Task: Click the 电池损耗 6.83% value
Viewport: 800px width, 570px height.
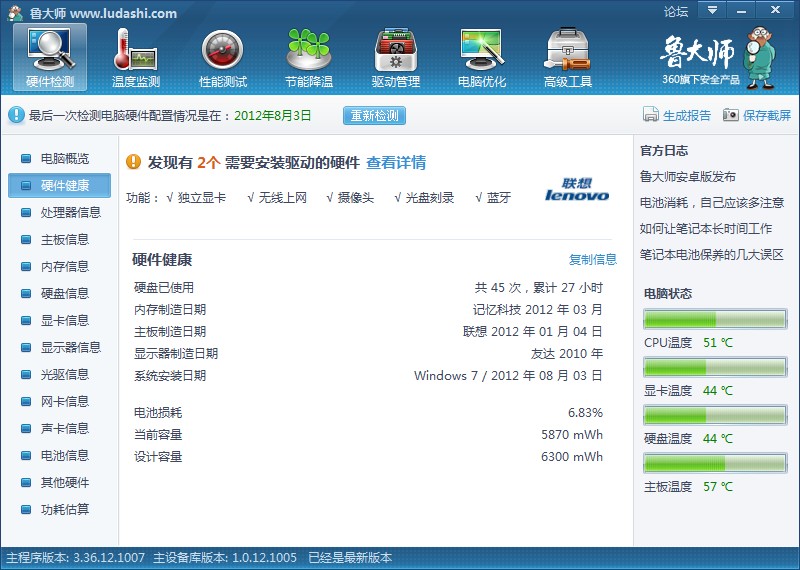Action: (585, 412)
